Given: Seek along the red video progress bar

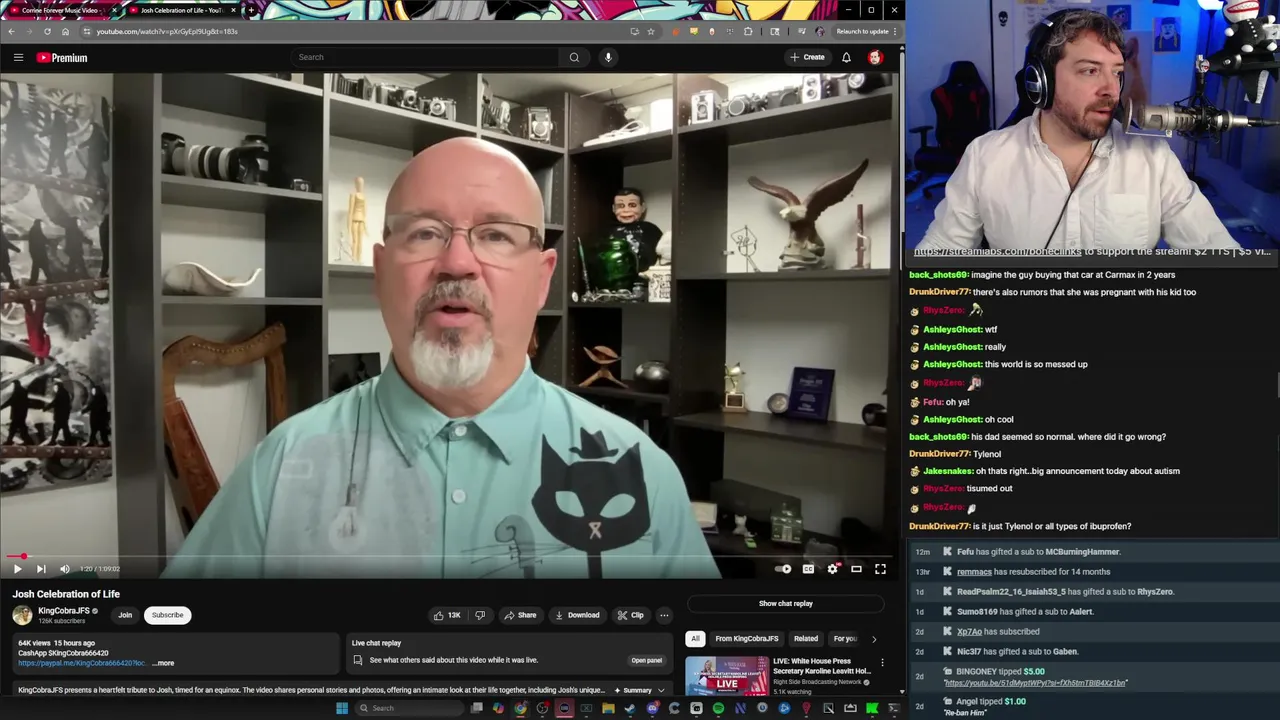Looking at the screenshot, I should (448, 556).
